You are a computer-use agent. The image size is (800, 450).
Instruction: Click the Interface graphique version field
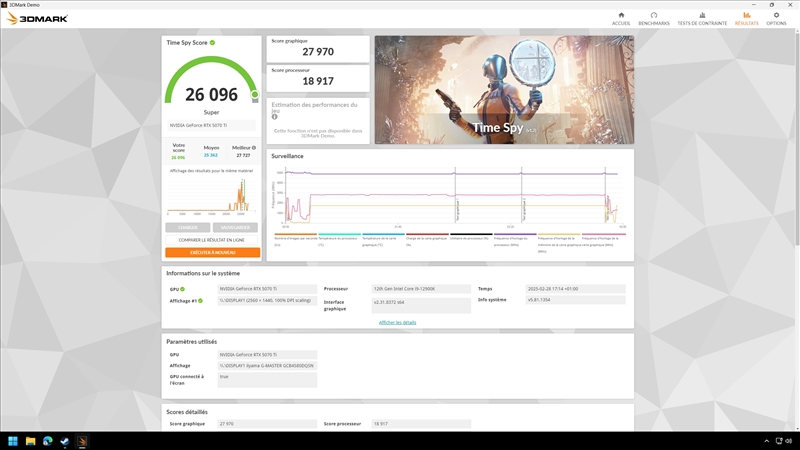(421, 305)
